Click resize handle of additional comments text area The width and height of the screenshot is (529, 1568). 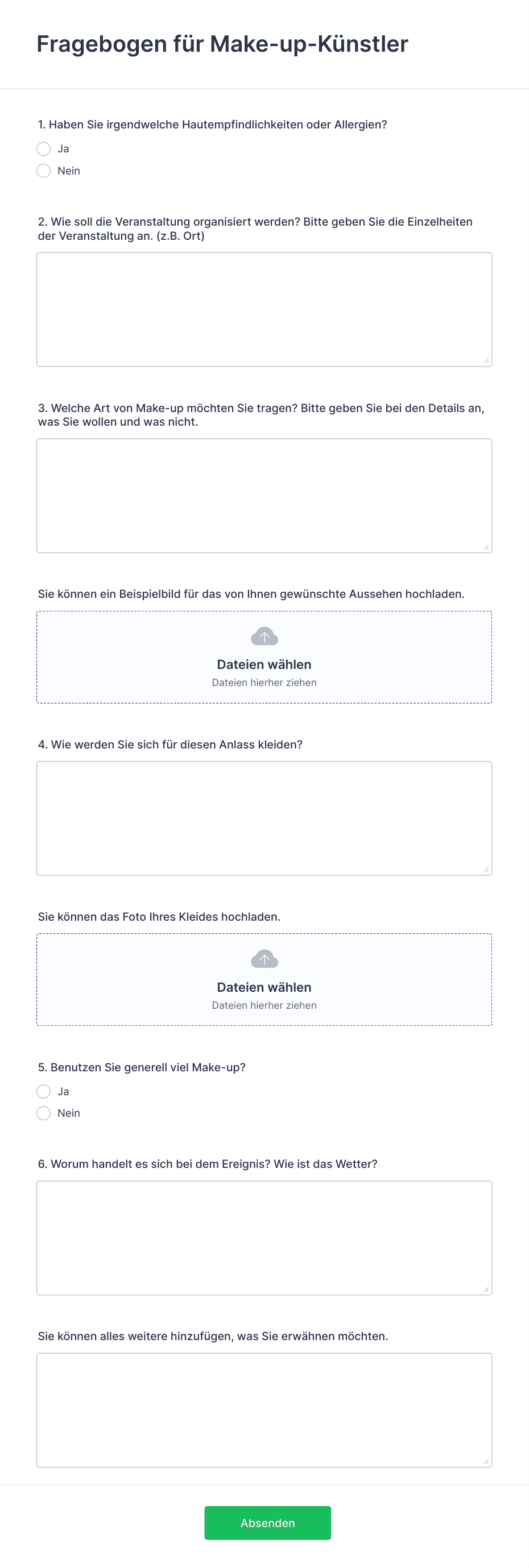pyautogui.click(x=486, y=1462)
